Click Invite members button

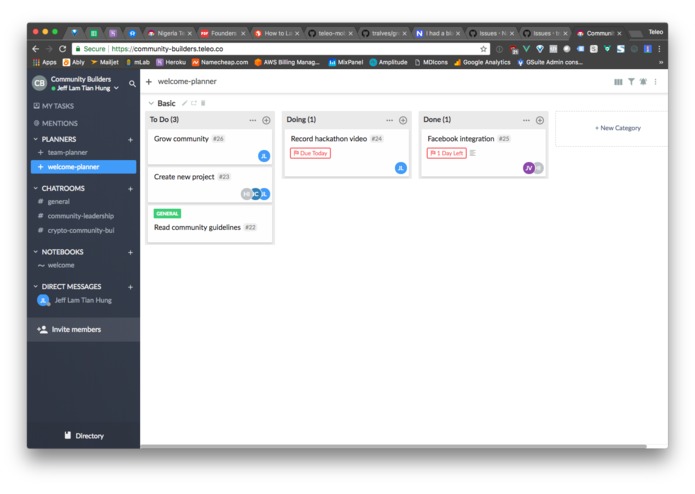coord(83,330)
